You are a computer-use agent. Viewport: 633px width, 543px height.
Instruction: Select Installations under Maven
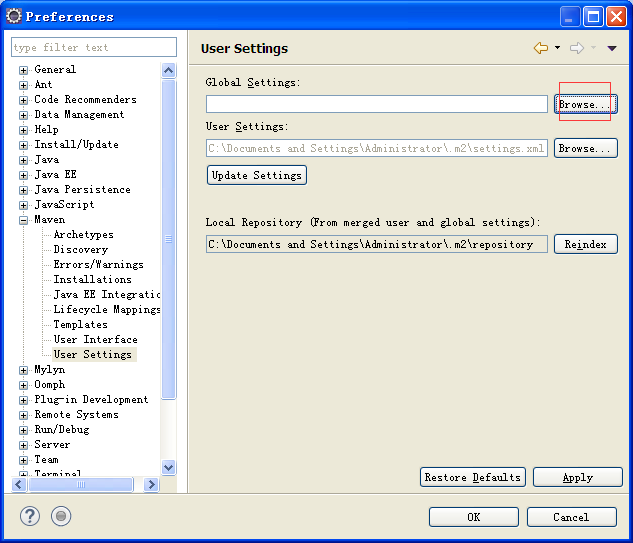(92, 279)
